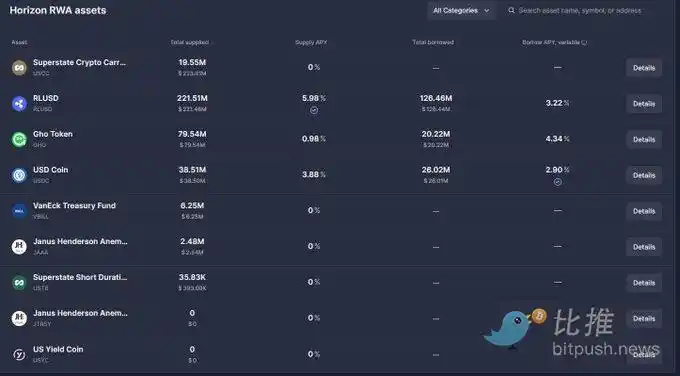Click the RLUSD token icon
The image size is (680, 376).
click(x=19, y=104)
